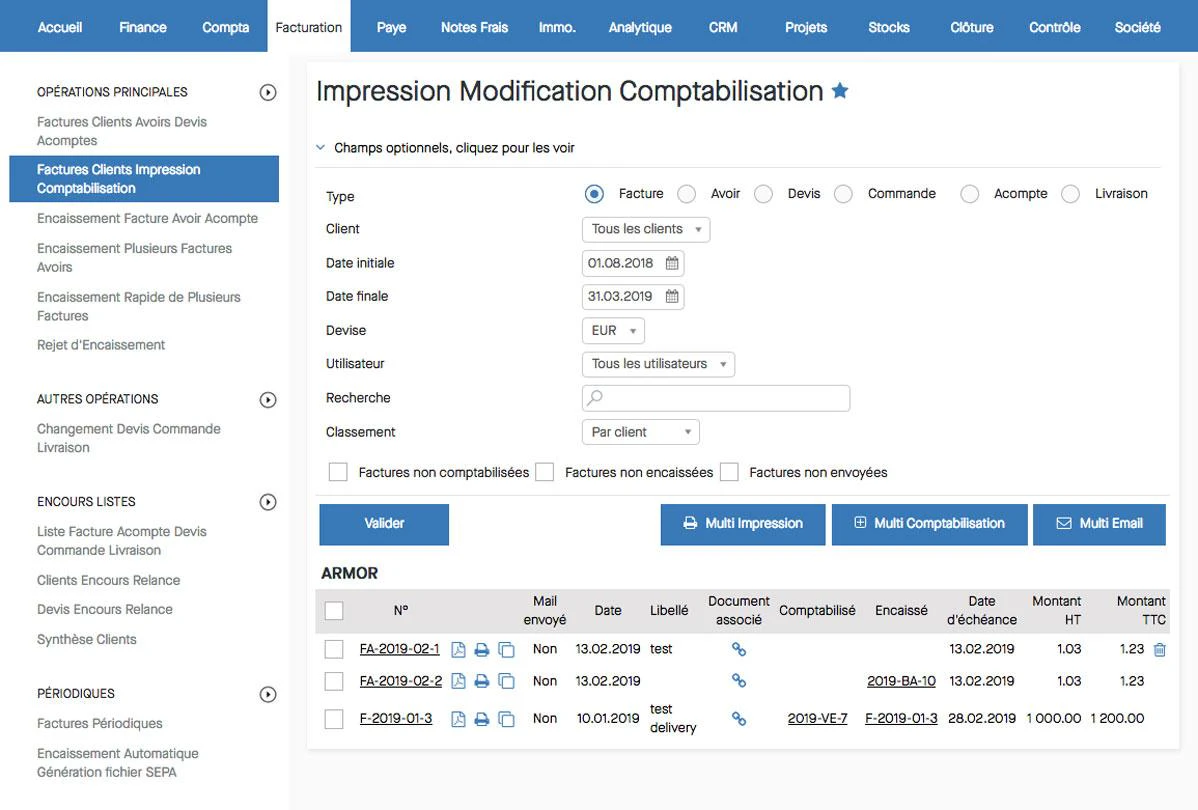Click the Valider button

[384, 523]
